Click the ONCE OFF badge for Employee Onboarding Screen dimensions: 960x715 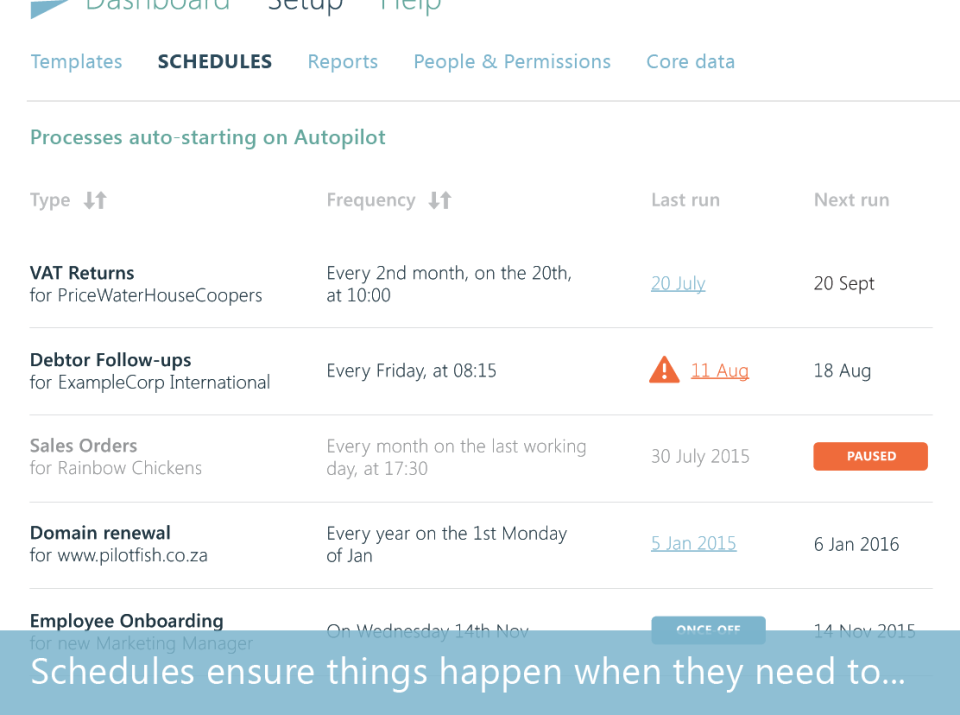pos(708,630)
